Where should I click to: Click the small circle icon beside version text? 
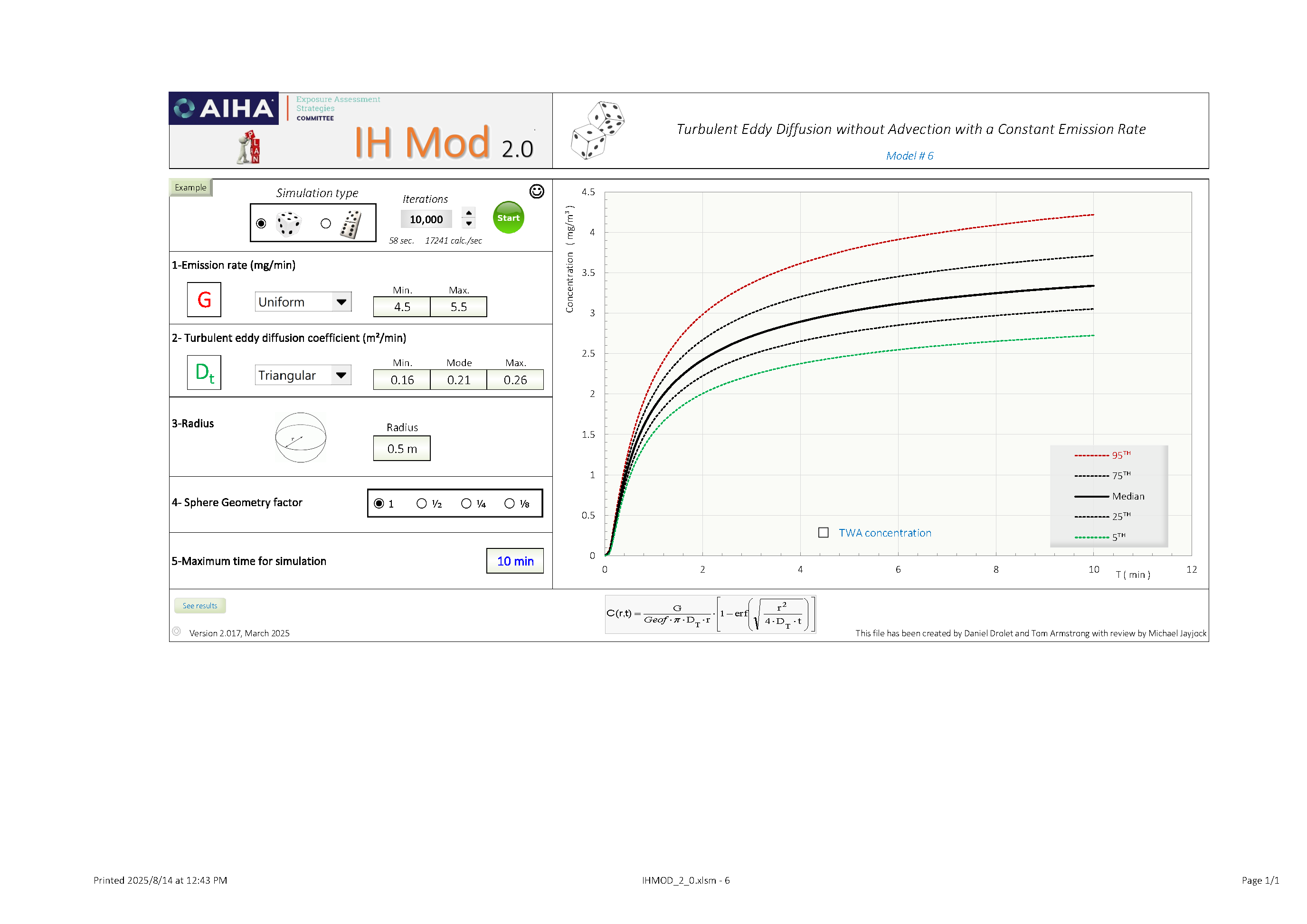pos(177,632)
